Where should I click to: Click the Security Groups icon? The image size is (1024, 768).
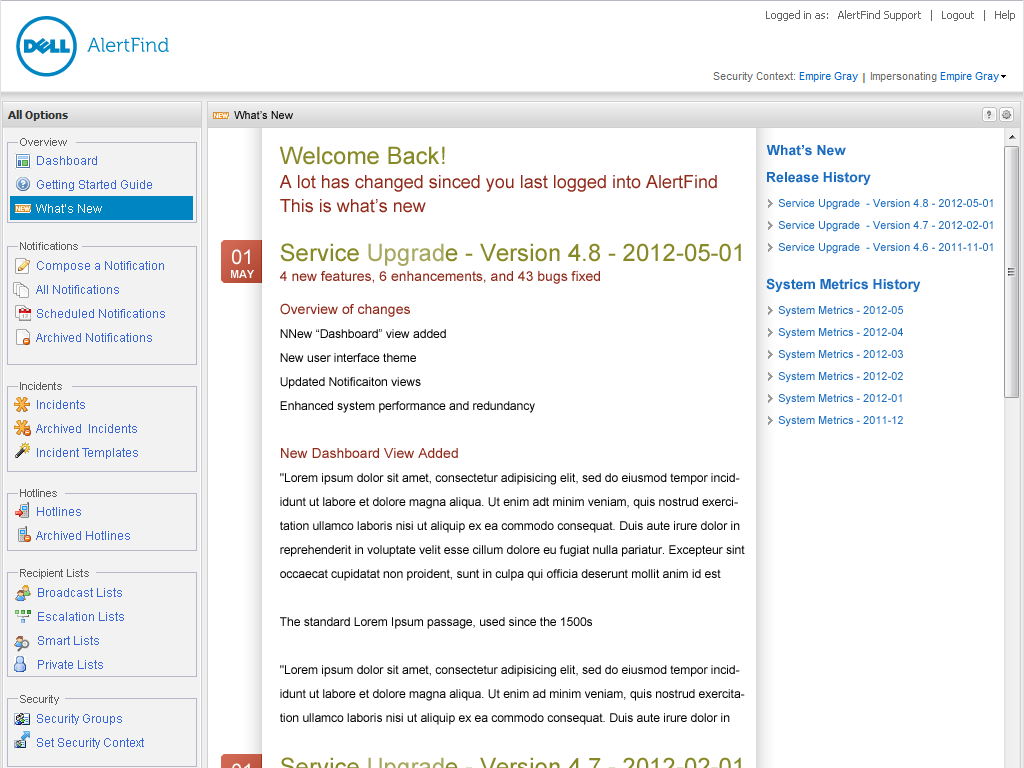(22, 719)
